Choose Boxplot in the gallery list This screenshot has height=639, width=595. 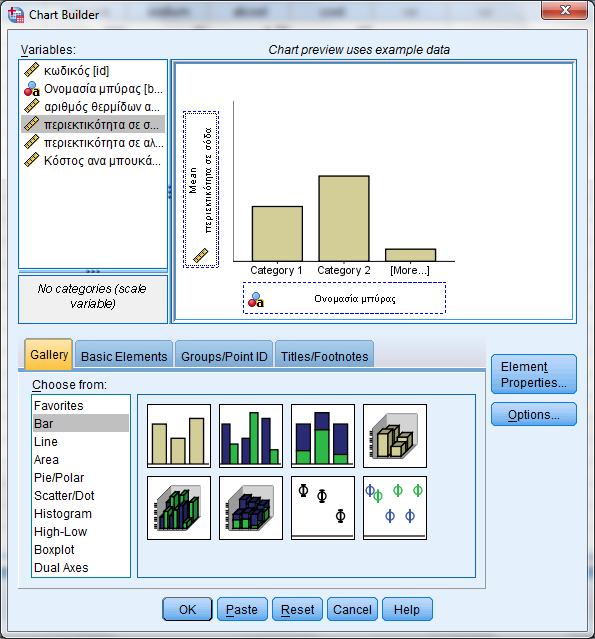[81, 549]
